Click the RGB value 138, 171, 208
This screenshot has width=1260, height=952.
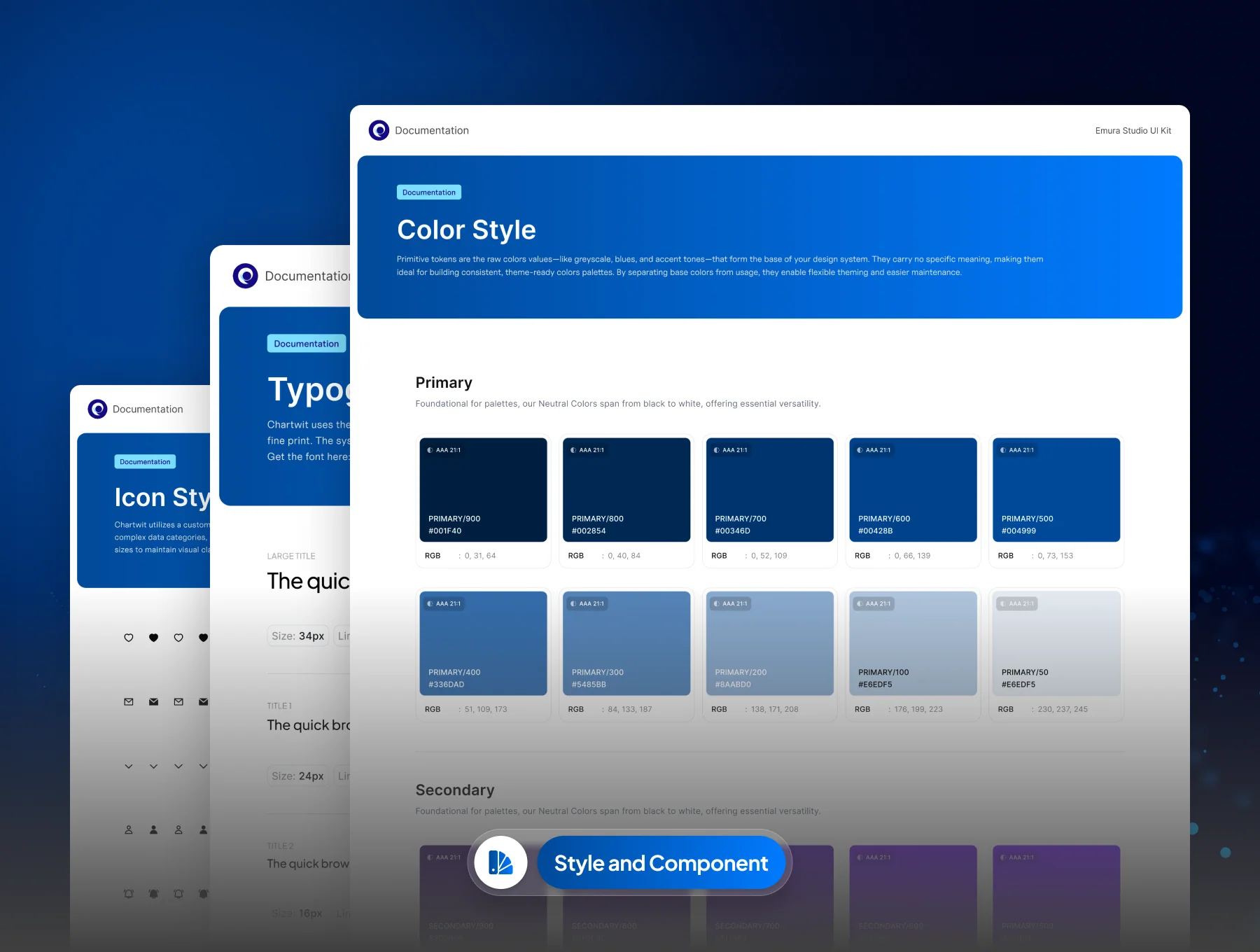click(775, 709)
